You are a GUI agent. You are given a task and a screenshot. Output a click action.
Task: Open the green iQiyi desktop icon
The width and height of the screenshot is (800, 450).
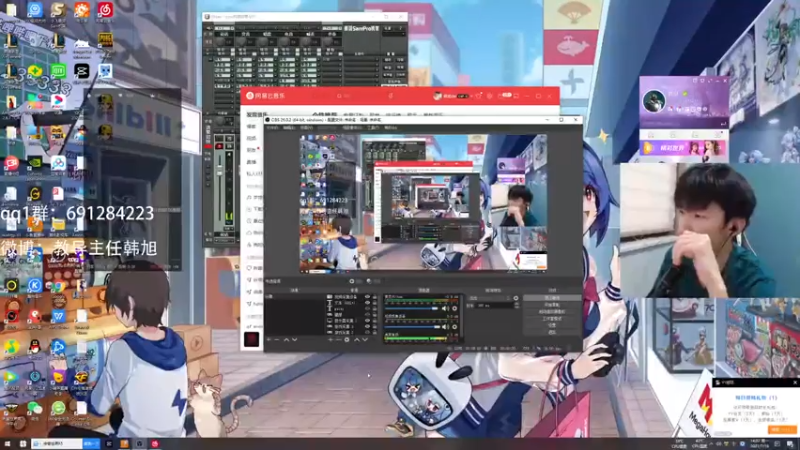pos(58,70)
